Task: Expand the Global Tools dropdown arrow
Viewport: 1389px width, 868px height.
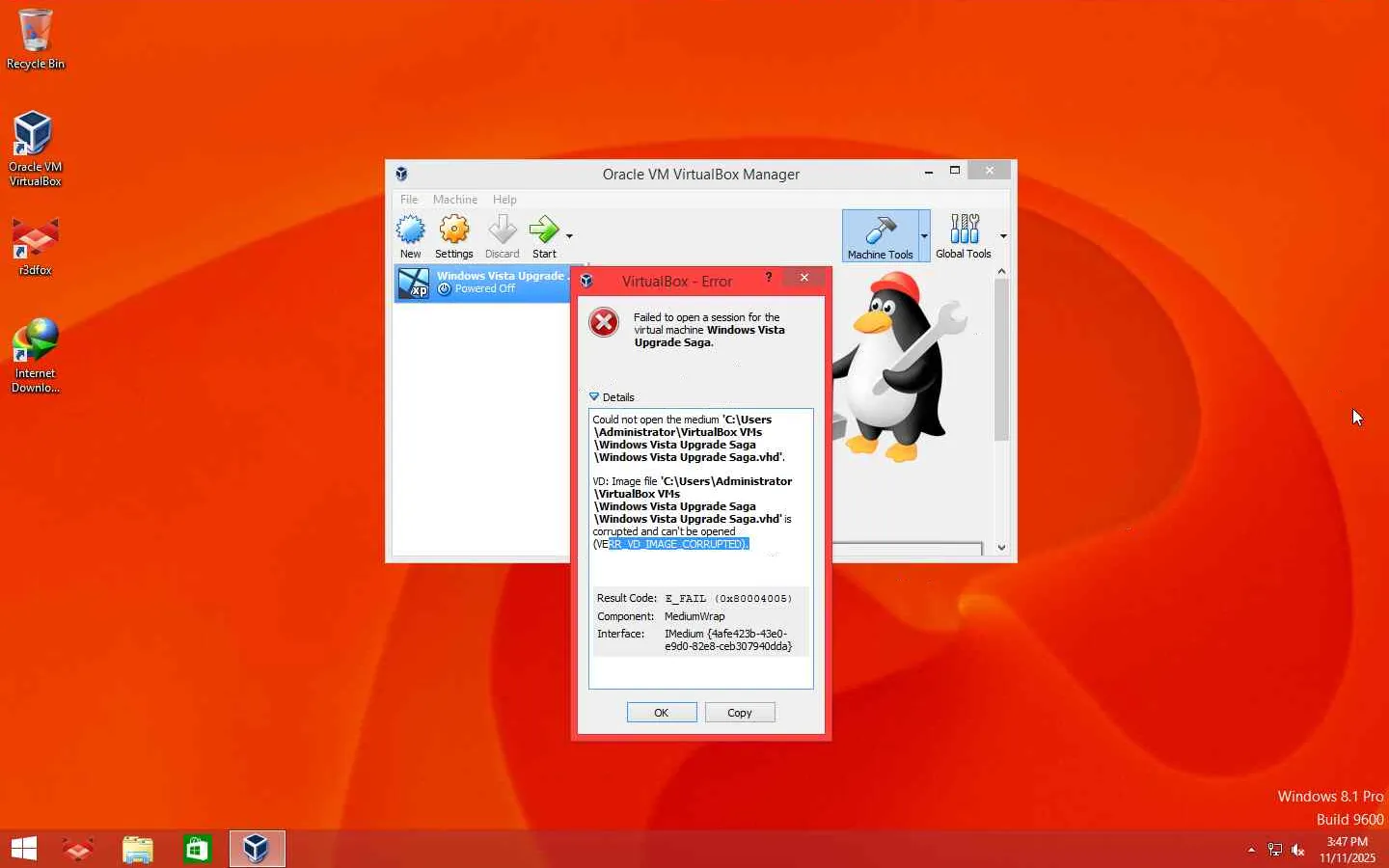Action: tap(1003, 236)
